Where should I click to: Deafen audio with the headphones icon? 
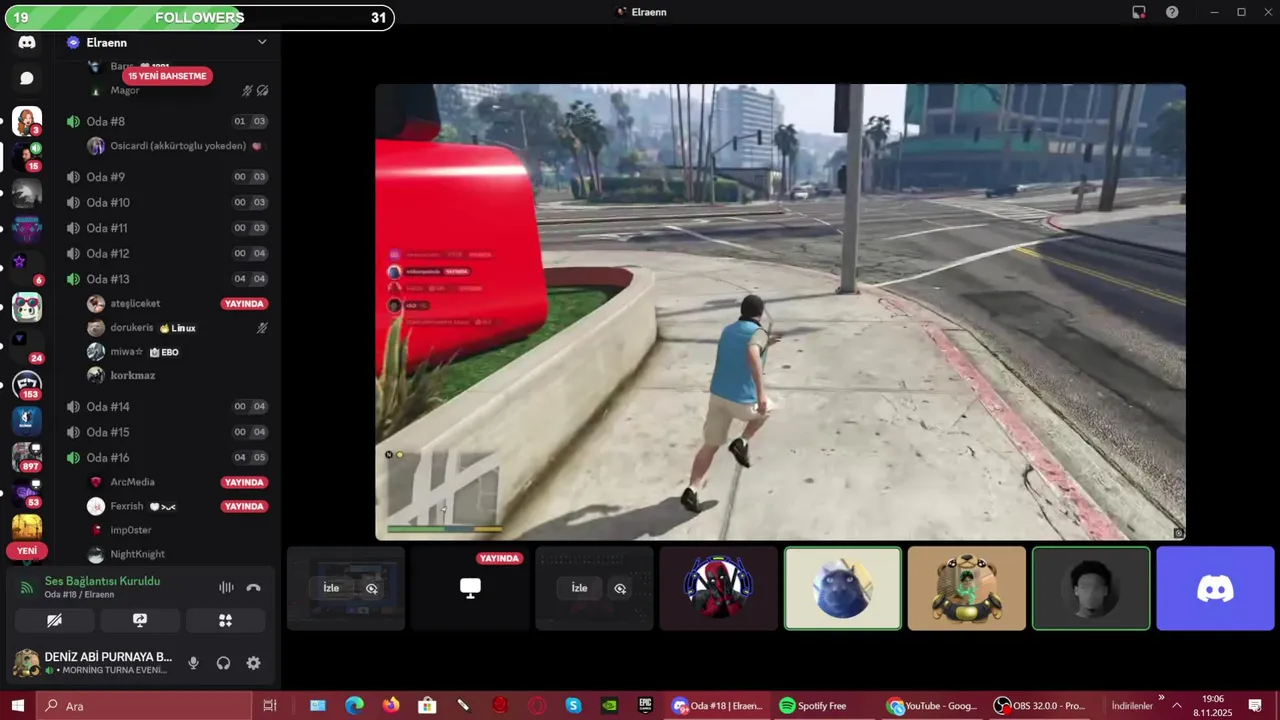point(223,663)
